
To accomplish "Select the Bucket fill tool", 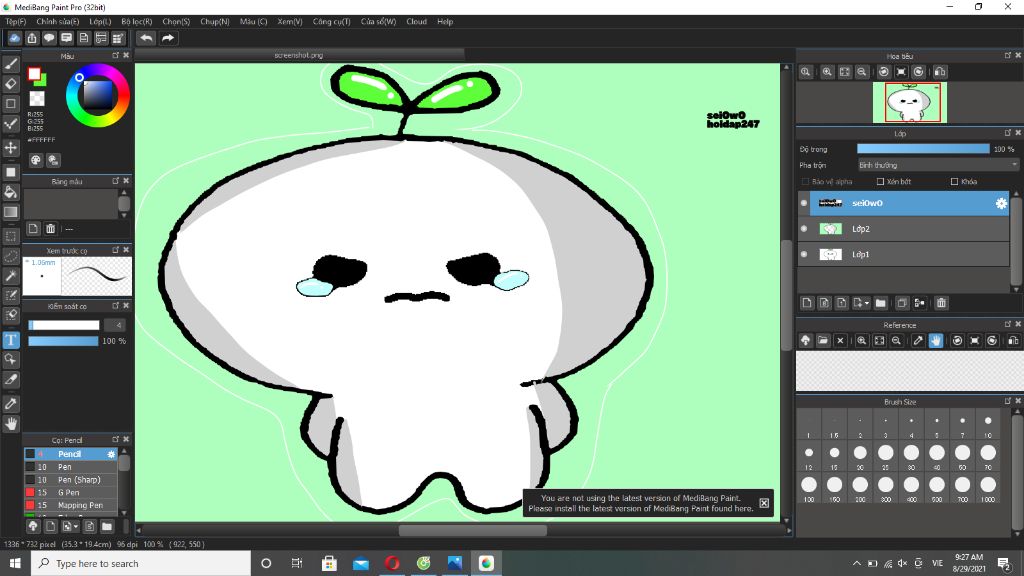I will click(11, 192).
